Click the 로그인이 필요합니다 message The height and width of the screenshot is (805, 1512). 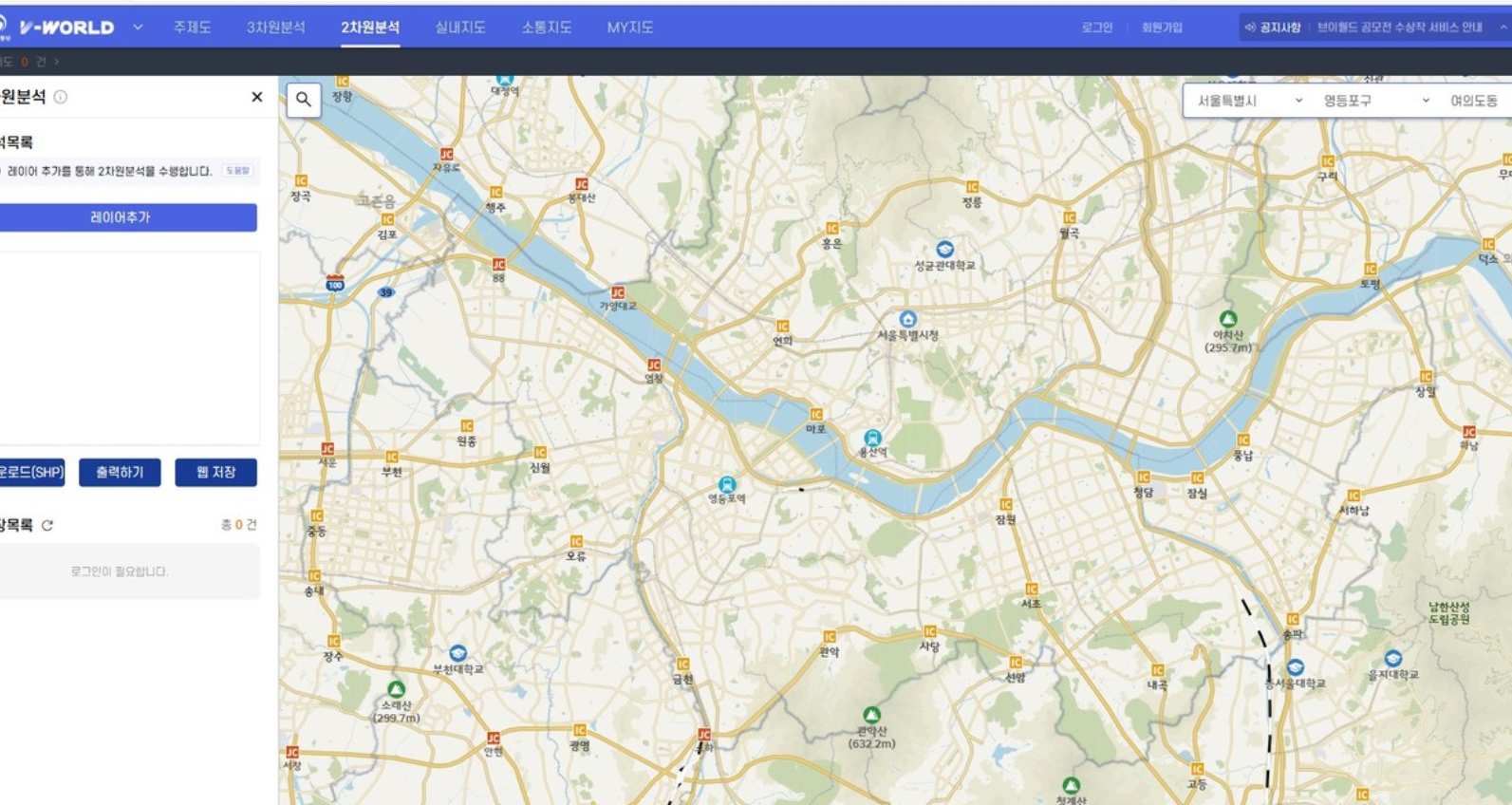(120, 571)
